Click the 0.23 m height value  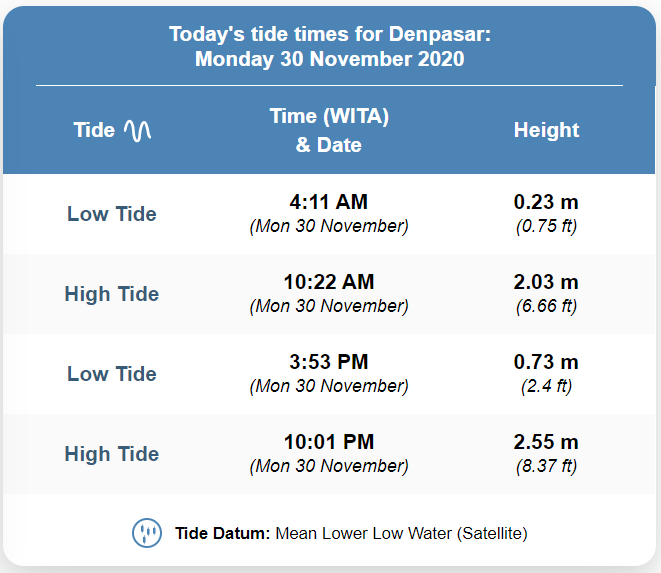pos(546,202)
